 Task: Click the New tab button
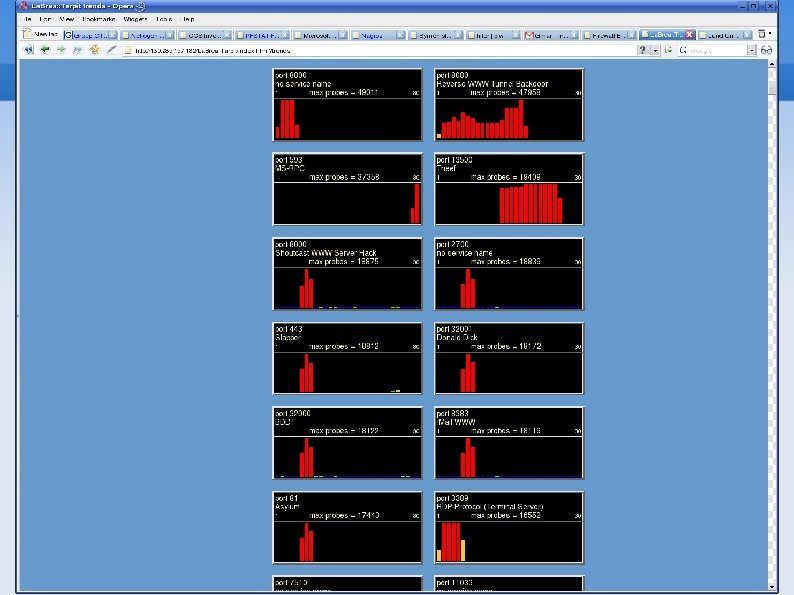pyautogui.click(x=41, y=34)
